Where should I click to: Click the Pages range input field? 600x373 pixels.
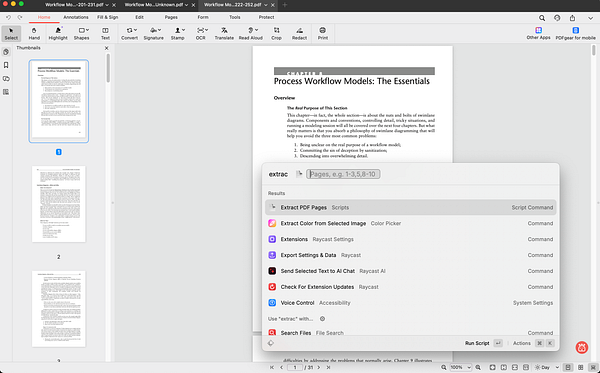(343, 174)
